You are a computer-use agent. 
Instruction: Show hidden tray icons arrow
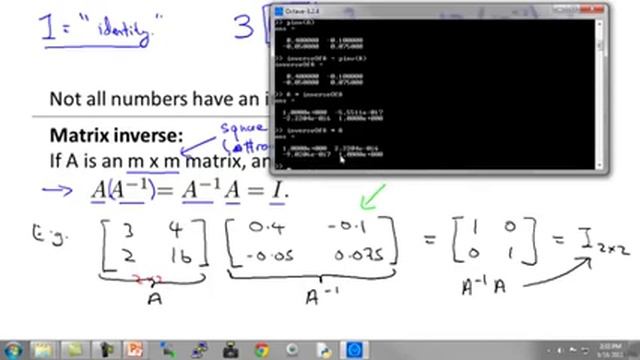point(548,350)
